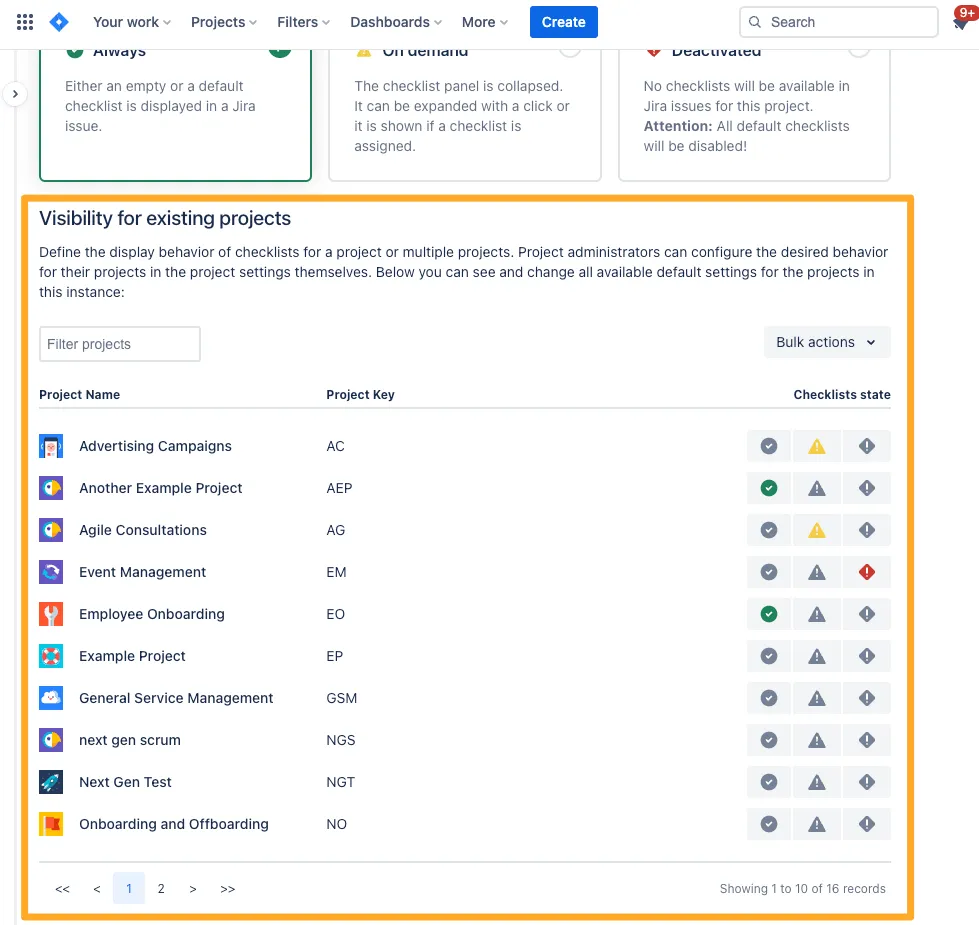
Task: Set Example Project to Deactivated
Action: (x=867, y=656)
